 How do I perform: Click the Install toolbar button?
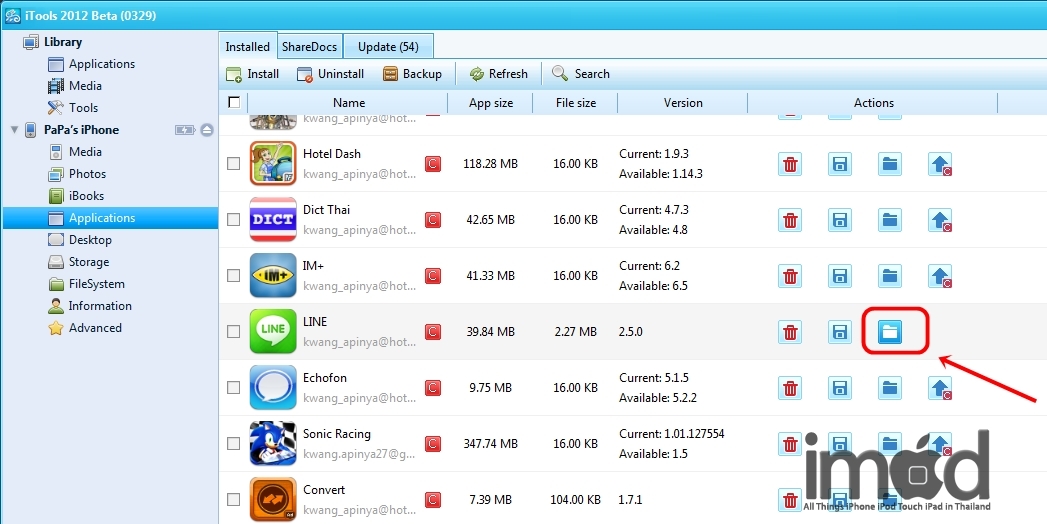pyautogui.click(x=253, y=74)
